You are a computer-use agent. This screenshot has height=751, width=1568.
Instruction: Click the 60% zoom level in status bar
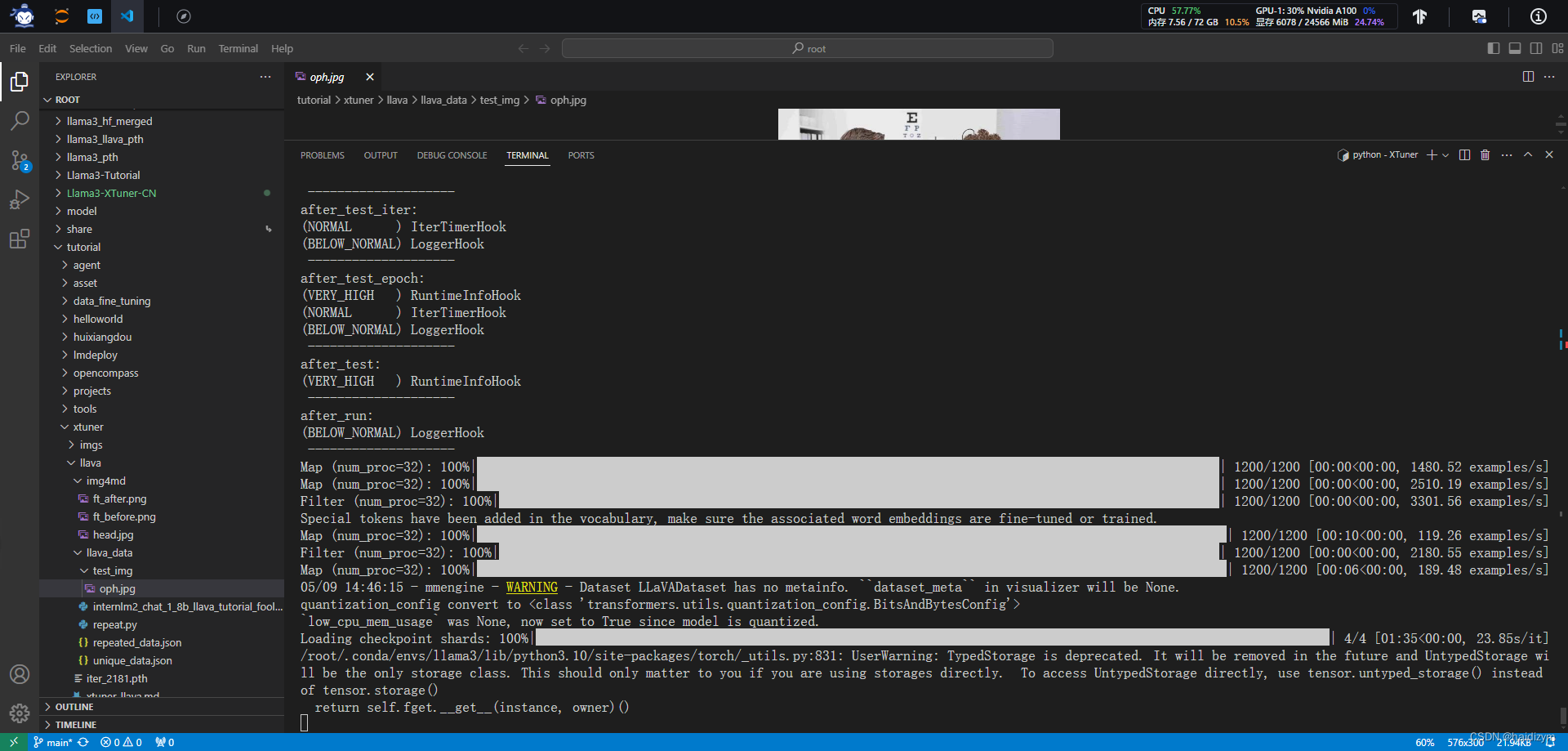[x=1425, y=742]
